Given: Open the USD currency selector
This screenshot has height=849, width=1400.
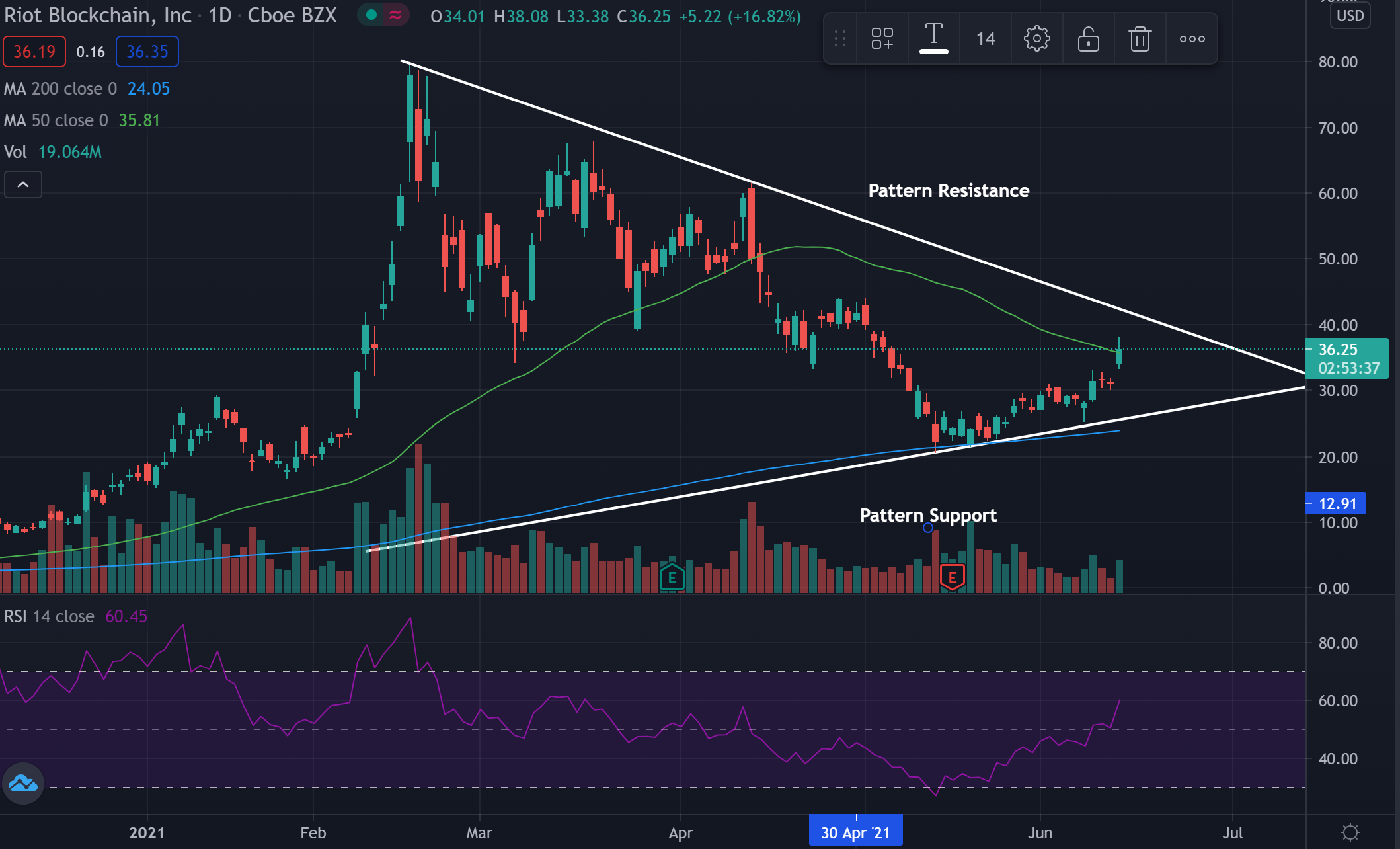Looking at the screenshot, I should pos(1350,15).
